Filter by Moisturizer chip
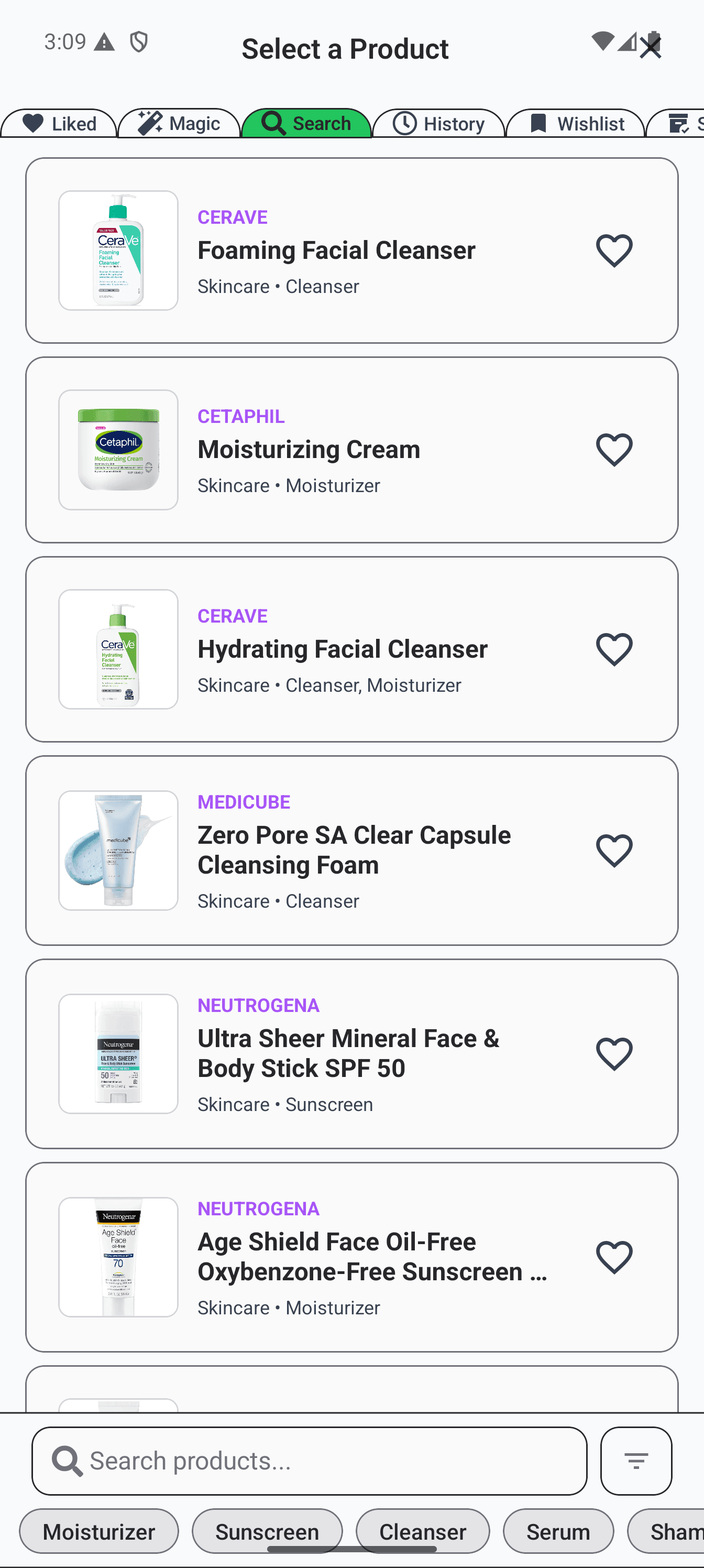The height and width of the screenshot is (1568, 704). point(98,1531)
